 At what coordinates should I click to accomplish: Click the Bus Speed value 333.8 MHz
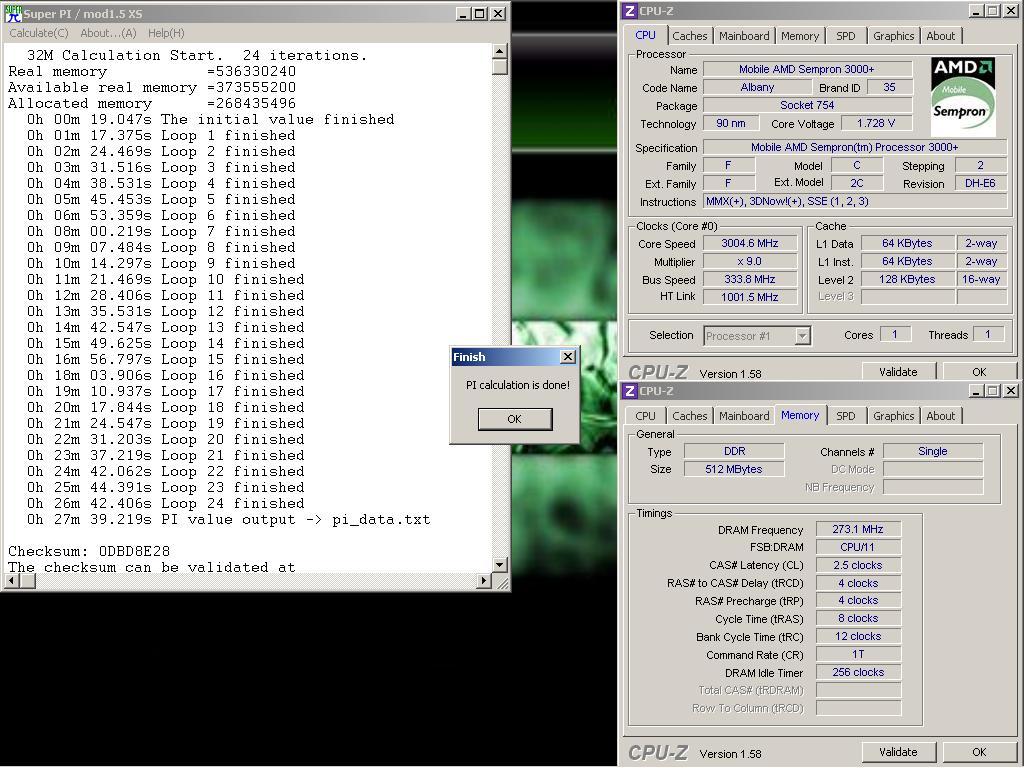[750, 280]
